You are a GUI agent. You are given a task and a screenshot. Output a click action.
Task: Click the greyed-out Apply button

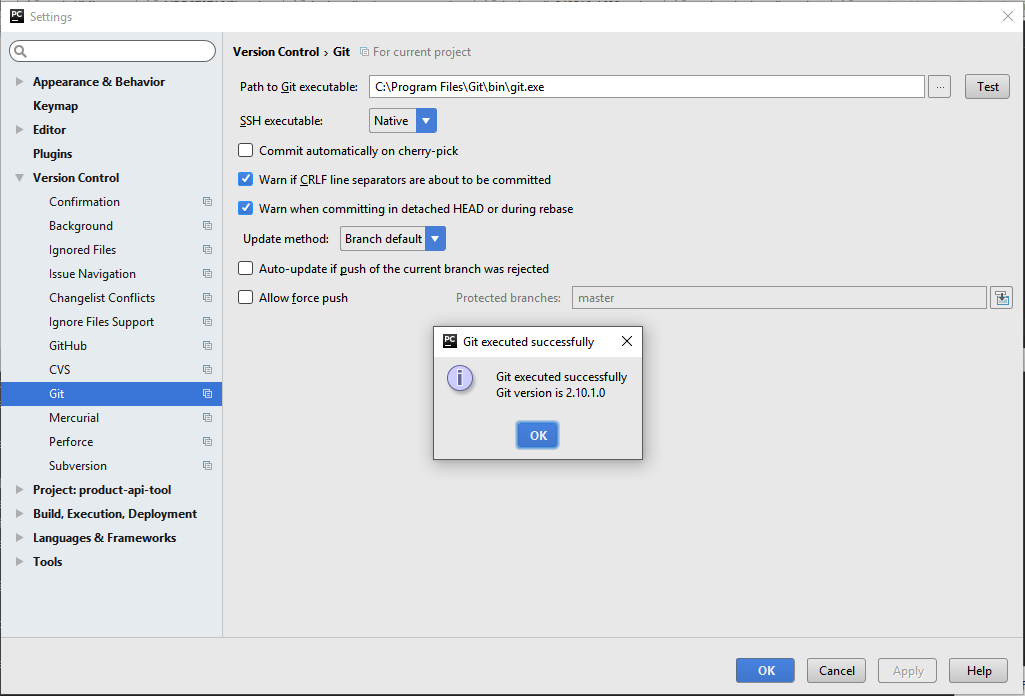pyautogui.click(x=907, y=671)
